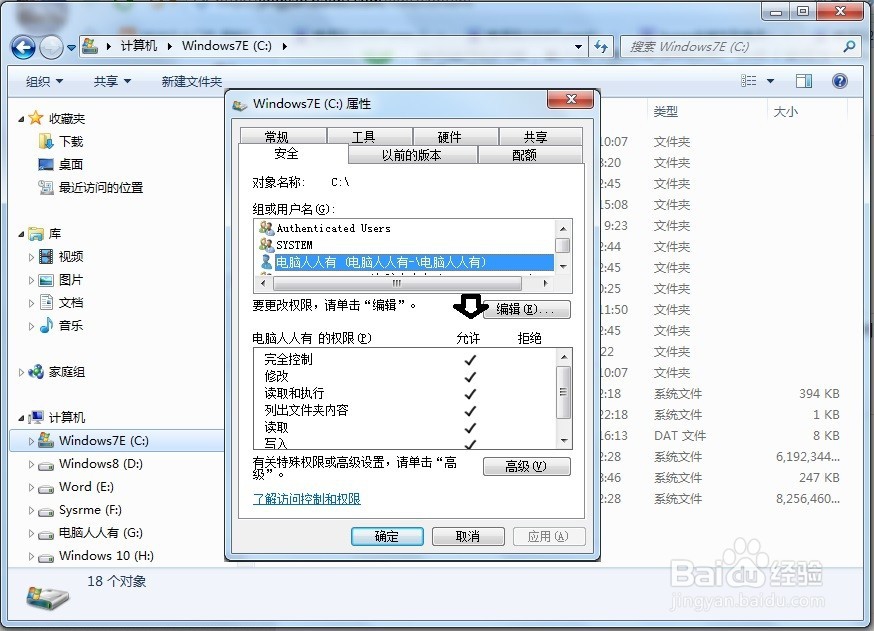Image resolution: width=874 pixels, height=631 pixels.
Task: Open the 共享 toolbar menu
Action: [112, 81]
